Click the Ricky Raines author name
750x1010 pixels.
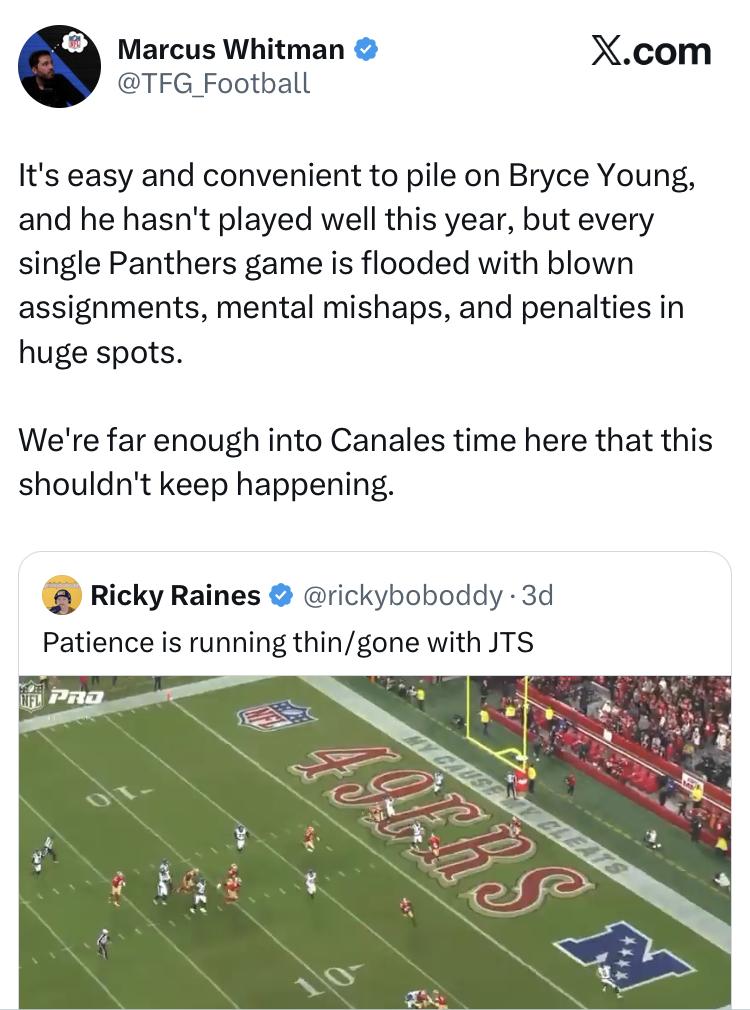click(175, 596)
